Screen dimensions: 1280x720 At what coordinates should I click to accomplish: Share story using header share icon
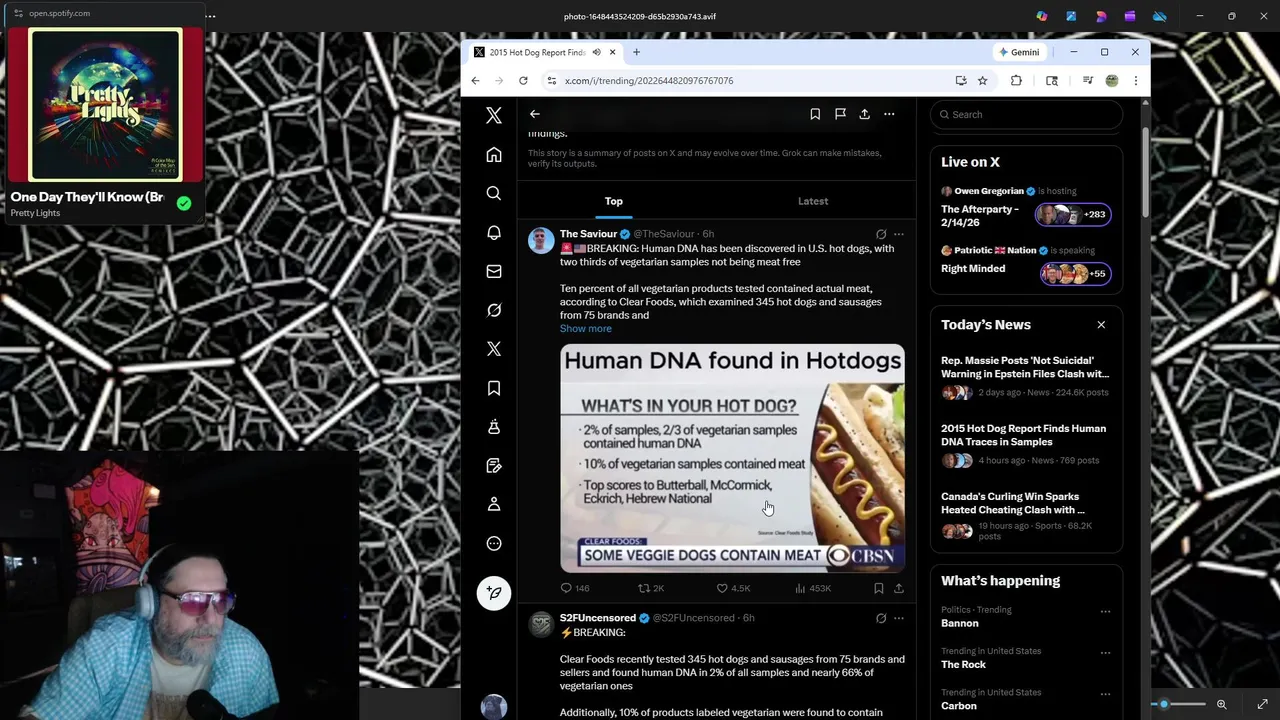864,114
